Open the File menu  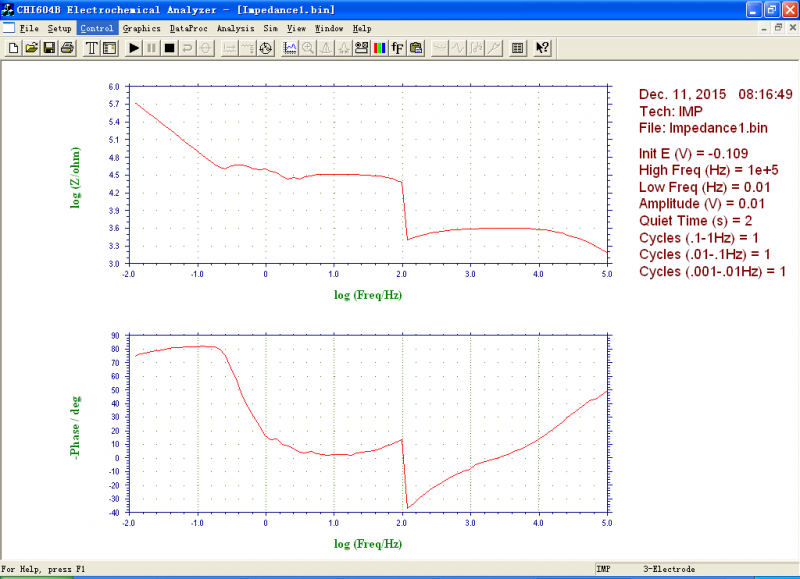pos(29,29)
